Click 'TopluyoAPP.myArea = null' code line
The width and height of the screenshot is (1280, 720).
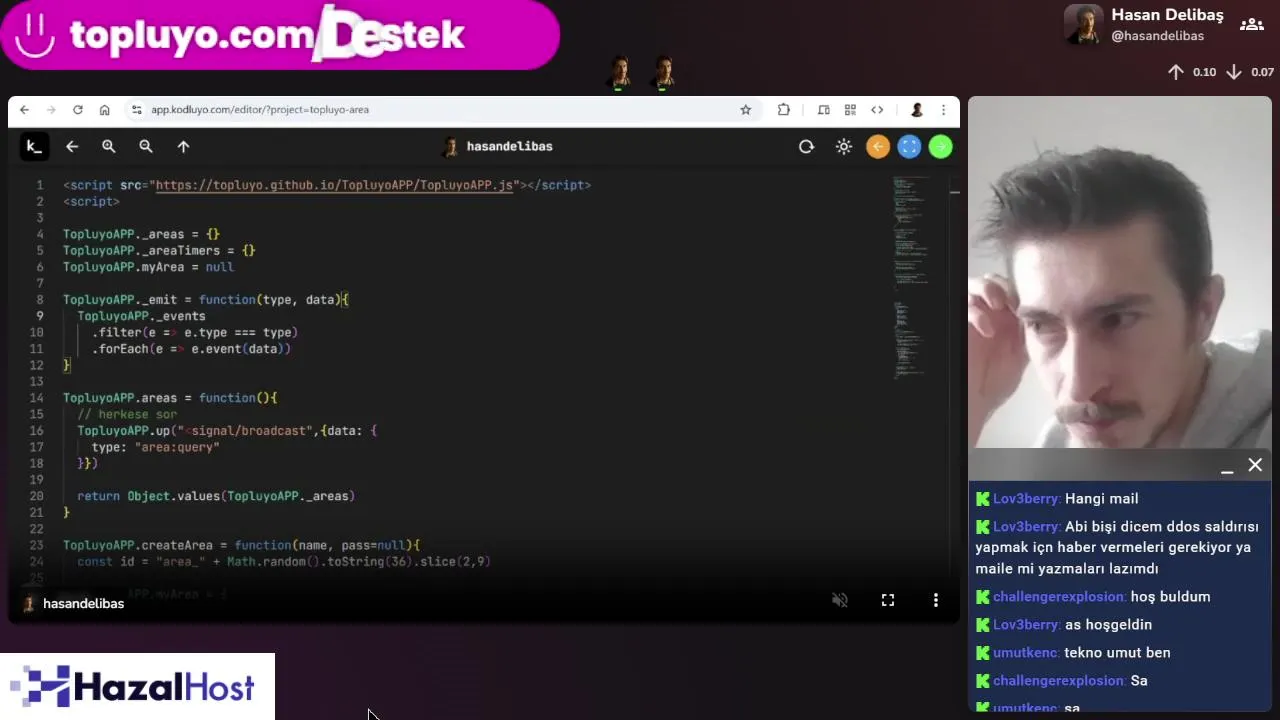pos(148,267)
